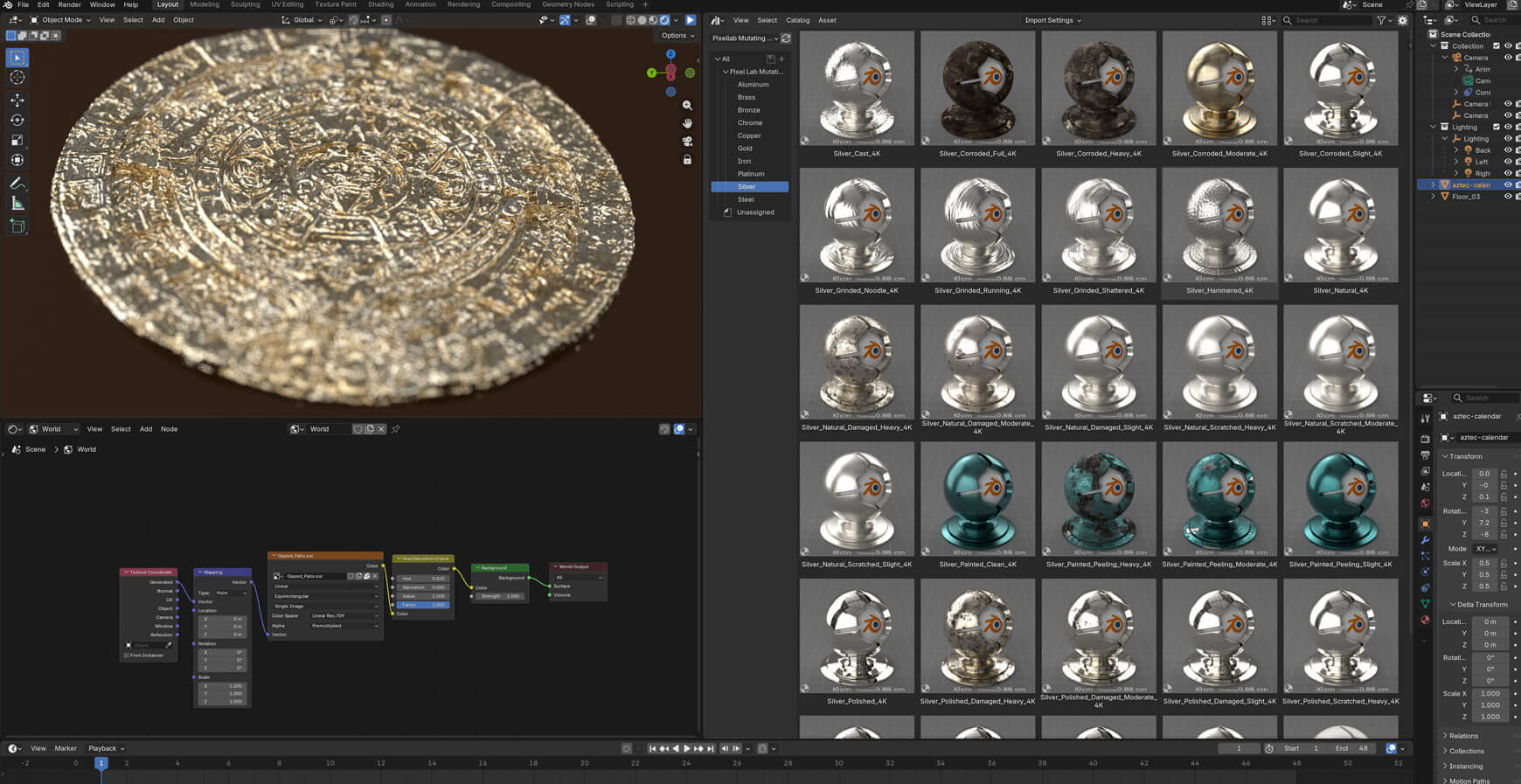This screenshot has width=1521, height=784.
Task: Hide the aztec-calendar object in viewport
Action: [x=1508, y=185]
